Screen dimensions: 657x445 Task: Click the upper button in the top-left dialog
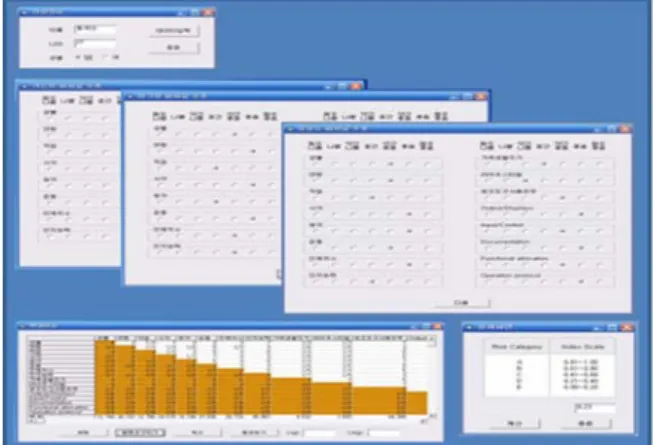[x=173, y=31]
